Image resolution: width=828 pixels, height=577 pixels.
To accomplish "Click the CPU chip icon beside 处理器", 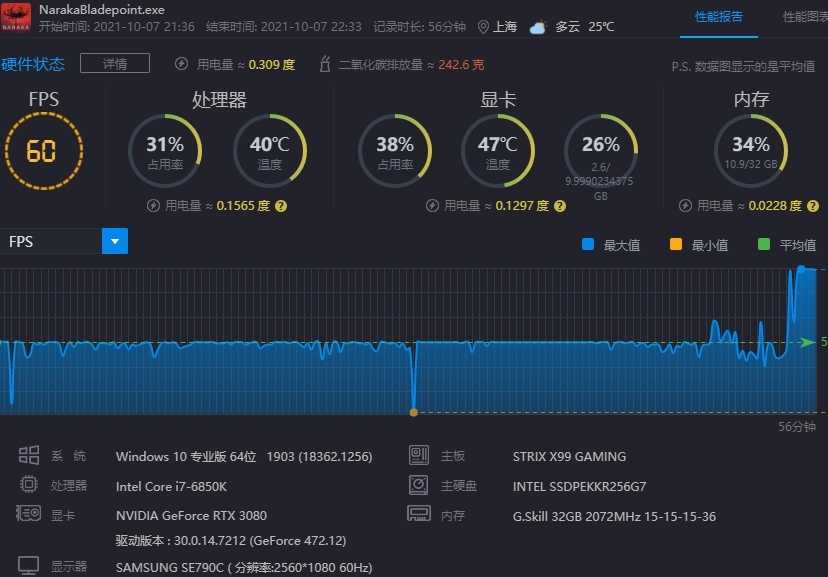I will [x=29, y=484].
